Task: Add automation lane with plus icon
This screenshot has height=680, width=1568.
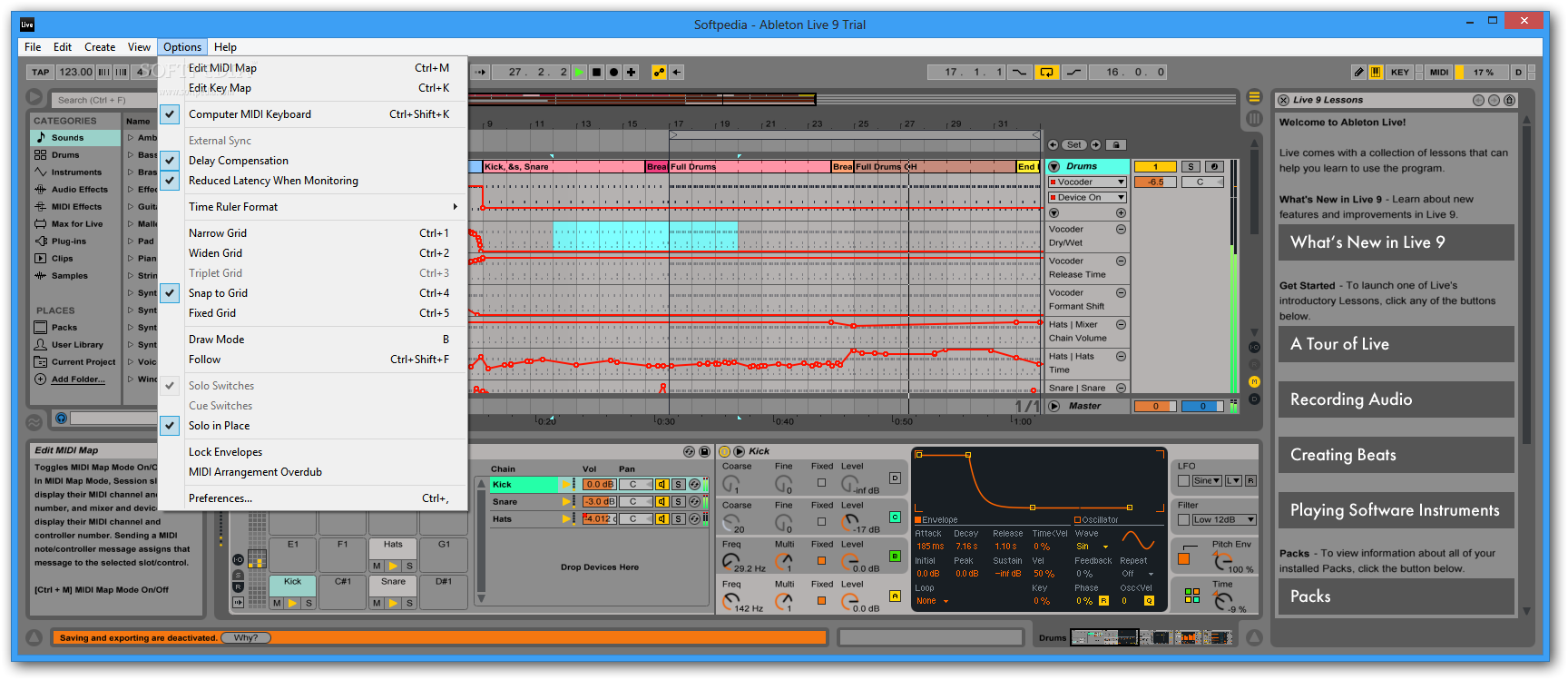Action: pyautogui.click(x=1122, y=212)
